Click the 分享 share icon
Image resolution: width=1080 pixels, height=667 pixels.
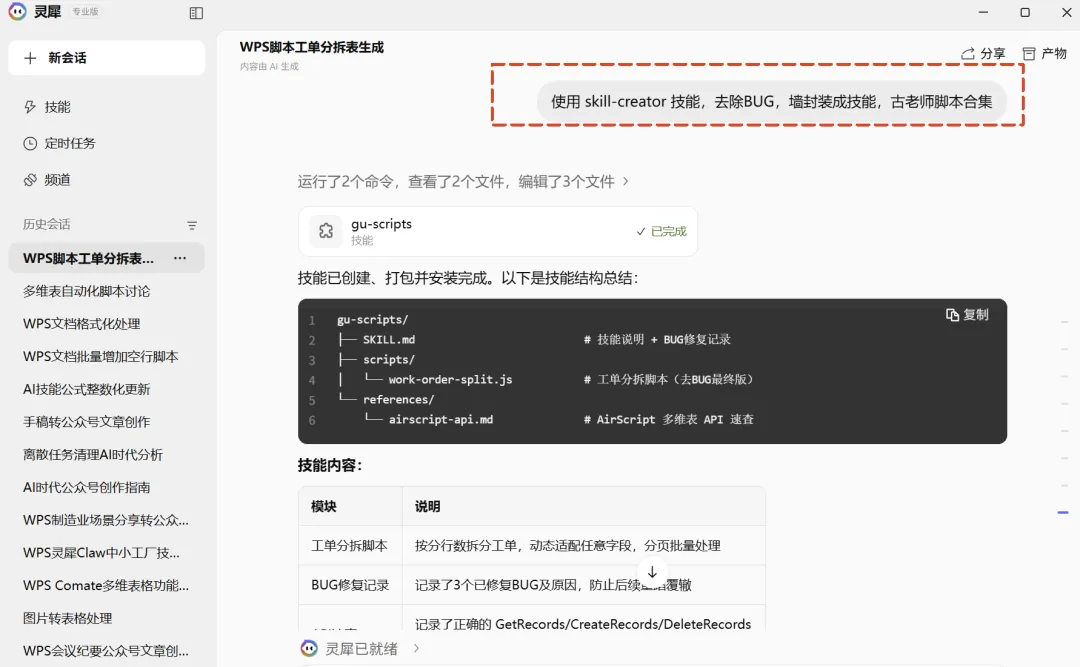pyautogui.click(x=968, y=54)
